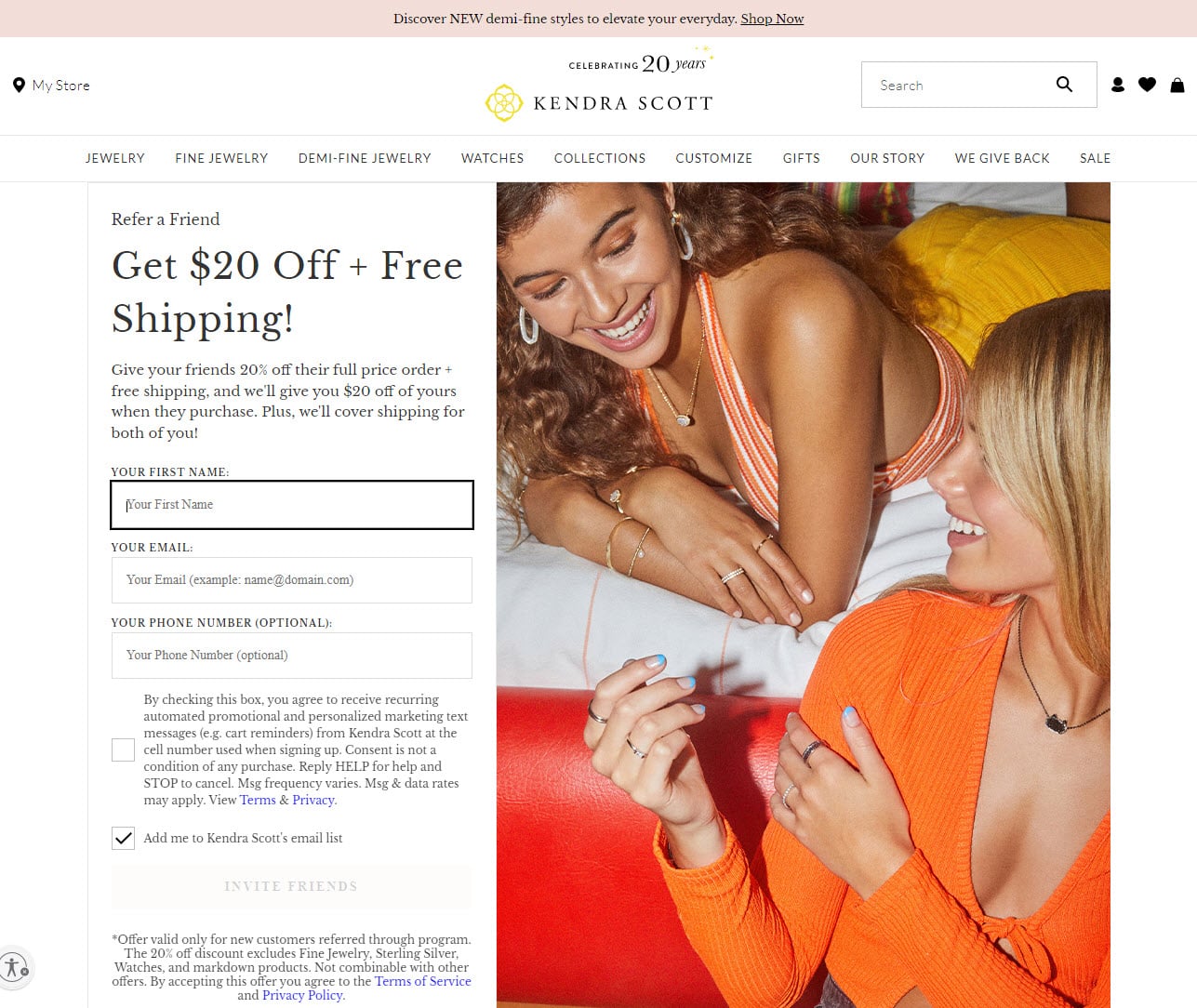Uncheck Add me to email list checkbox
The height and width of the screenshot is (1008, 1197).
pos(123,838)
